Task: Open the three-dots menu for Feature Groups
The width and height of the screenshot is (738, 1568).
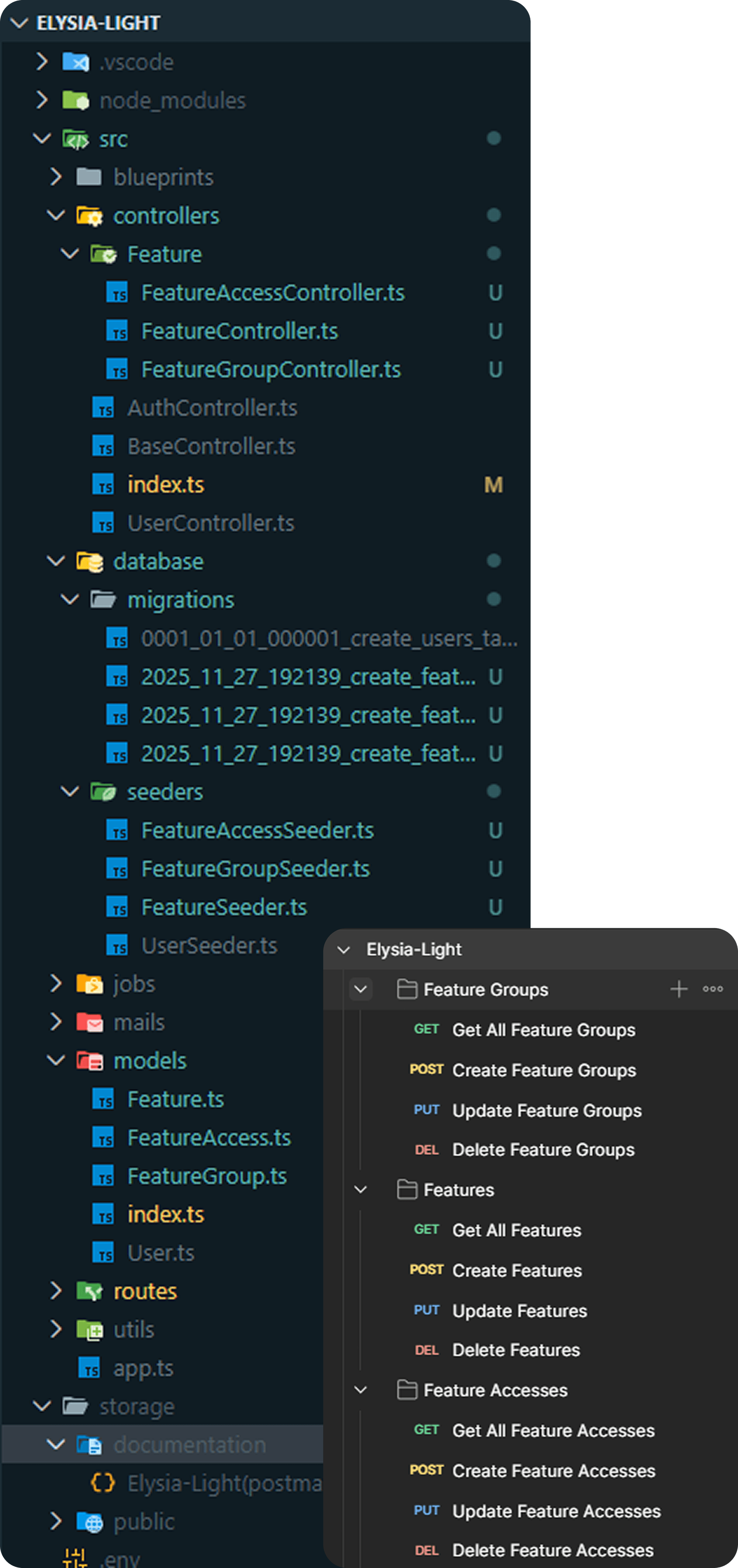Action: [x=713, y=989]
